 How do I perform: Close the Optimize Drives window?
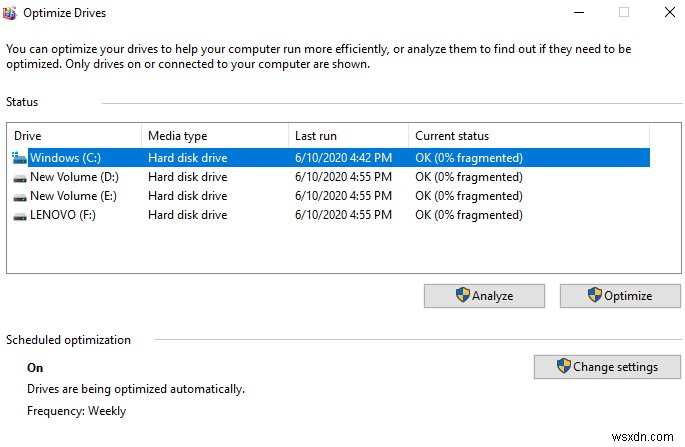click(x=670, y=12)
